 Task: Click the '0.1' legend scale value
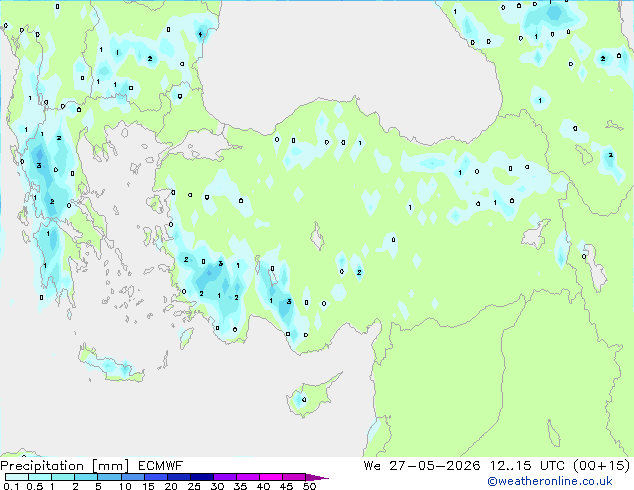(11, 486)
